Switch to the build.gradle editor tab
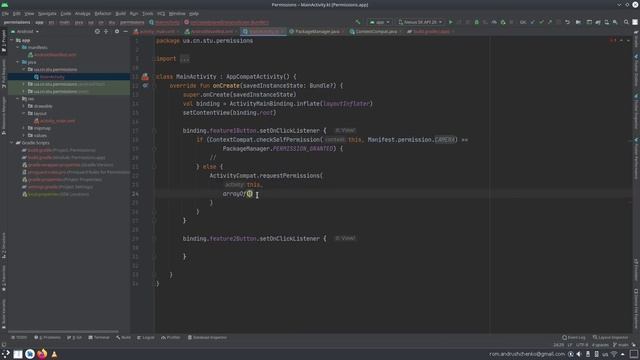Viewport: 640px width, 360px height. click(430, 31)
